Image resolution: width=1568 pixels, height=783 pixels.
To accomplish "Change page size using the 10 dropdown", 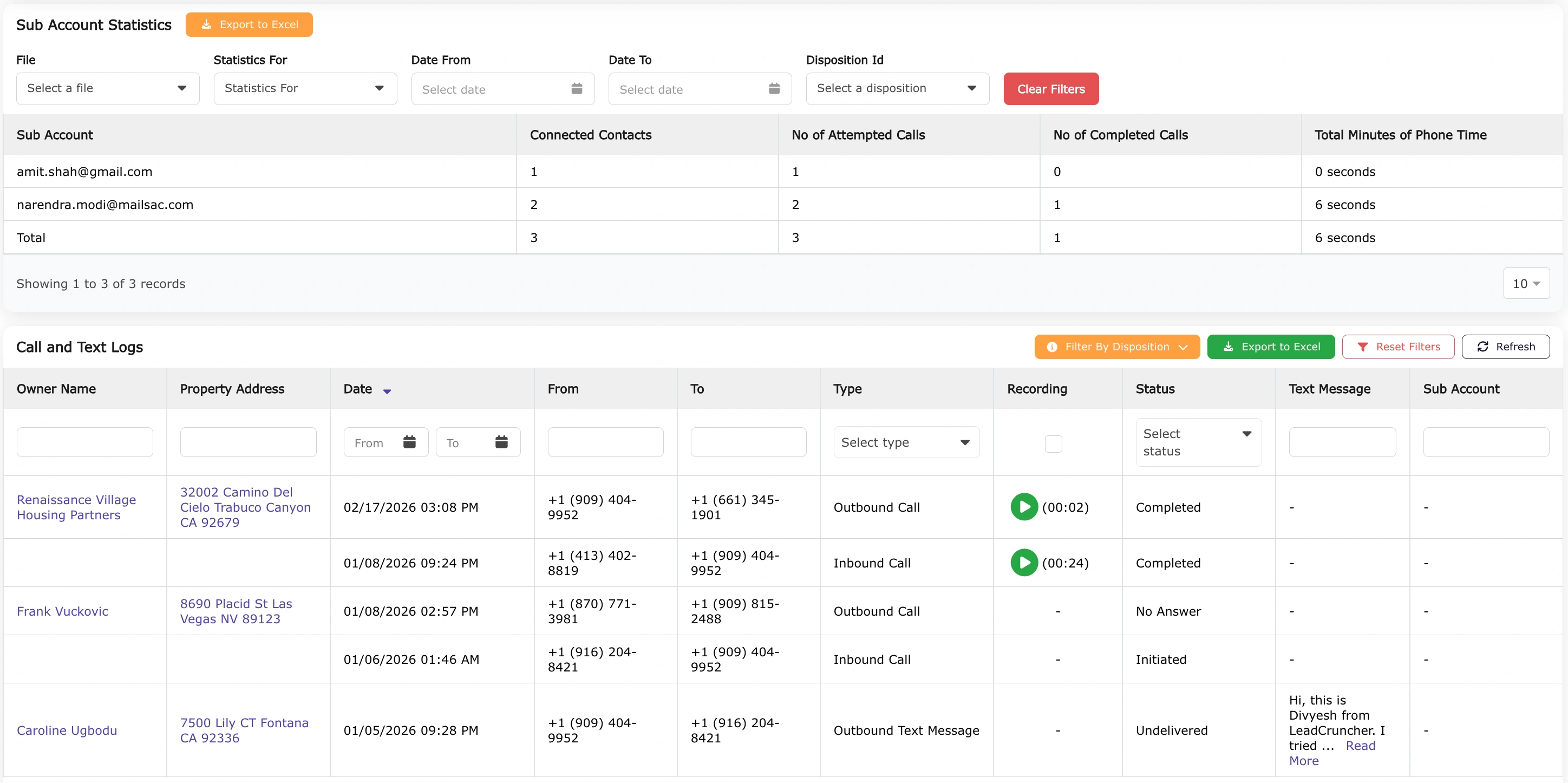I will 1526,283.
